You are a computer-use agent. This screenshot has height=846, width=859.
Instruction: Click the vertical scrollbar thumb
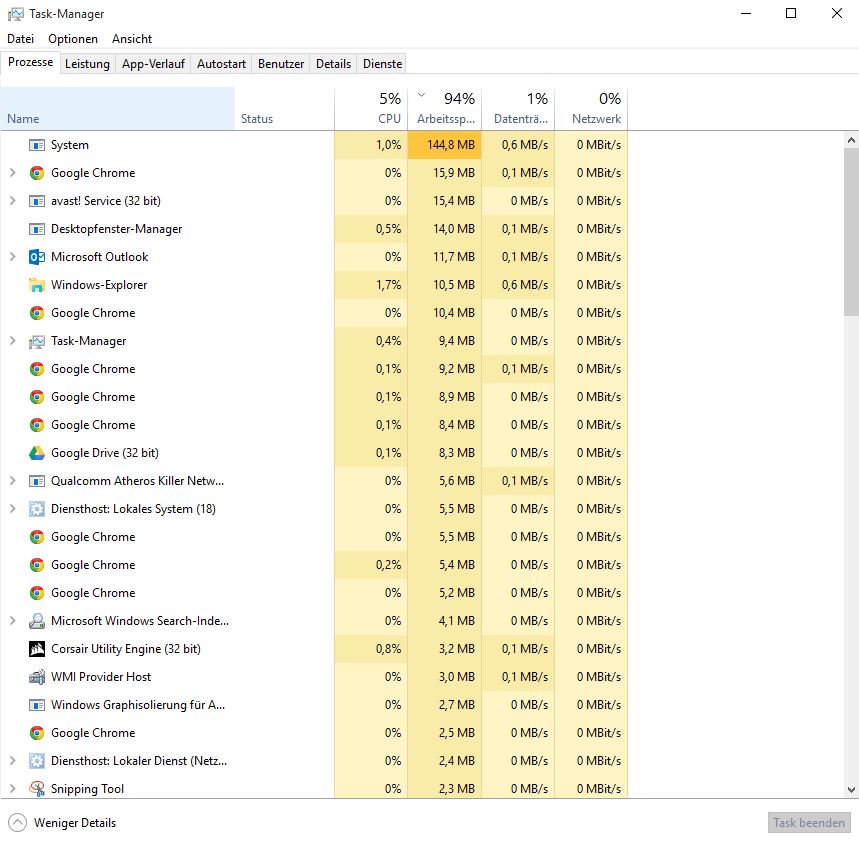(851, 231)
